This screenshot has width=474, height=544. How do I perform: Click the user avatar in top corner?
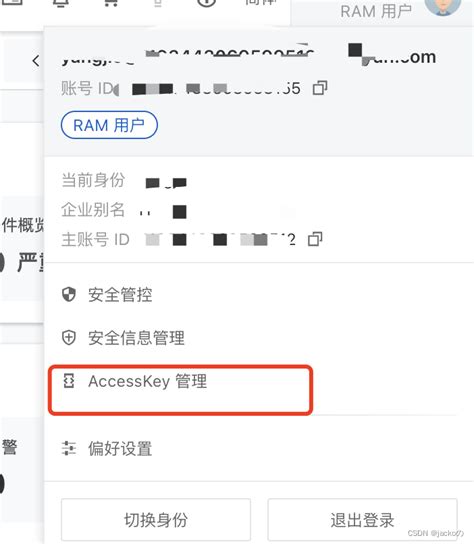point(442,6)
